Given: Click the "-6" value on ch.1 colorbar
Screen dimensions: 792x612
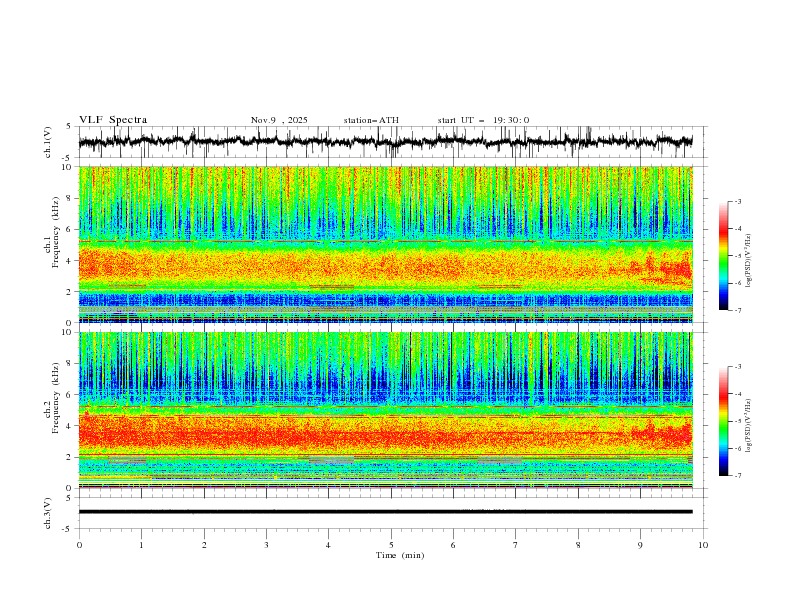Looking at the screenshot, I should 737,283.
